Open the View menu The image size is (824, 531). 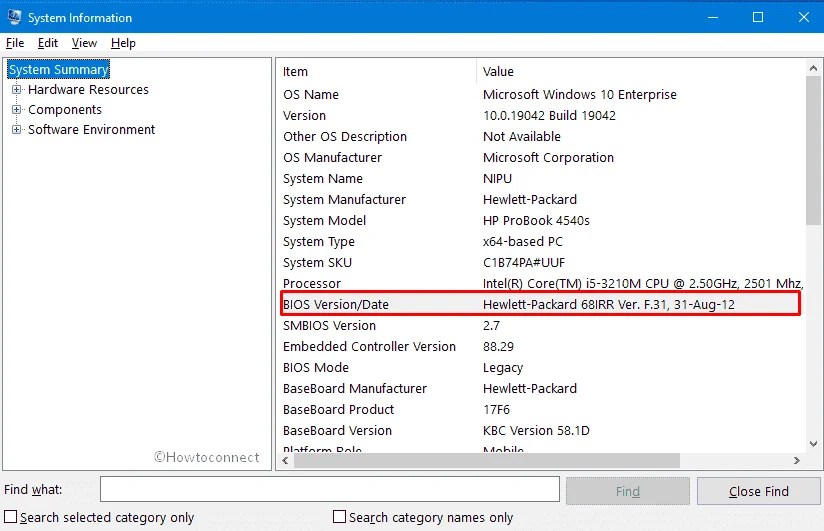coord(84,43)
